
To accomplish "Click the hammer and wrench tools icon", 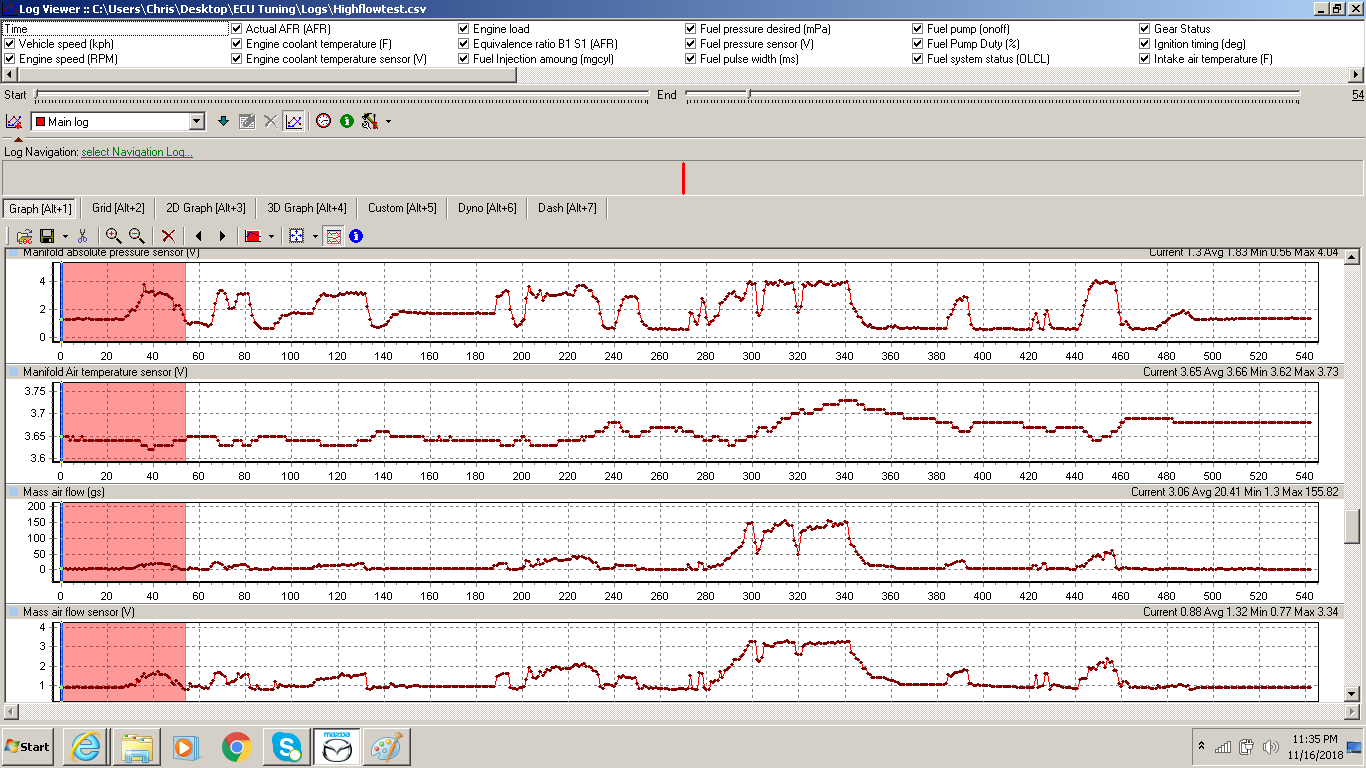I will [370, 121].
